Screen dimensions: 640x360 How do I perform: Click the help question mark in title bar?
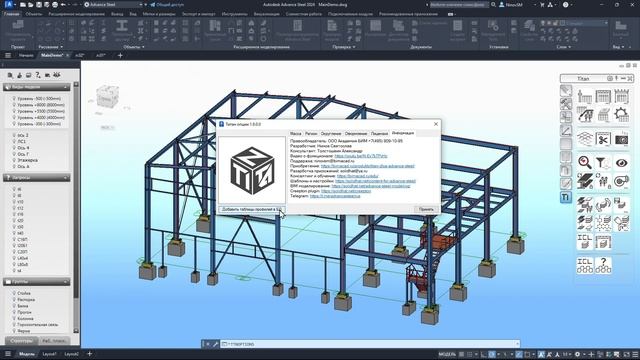(x=565, y=4)
